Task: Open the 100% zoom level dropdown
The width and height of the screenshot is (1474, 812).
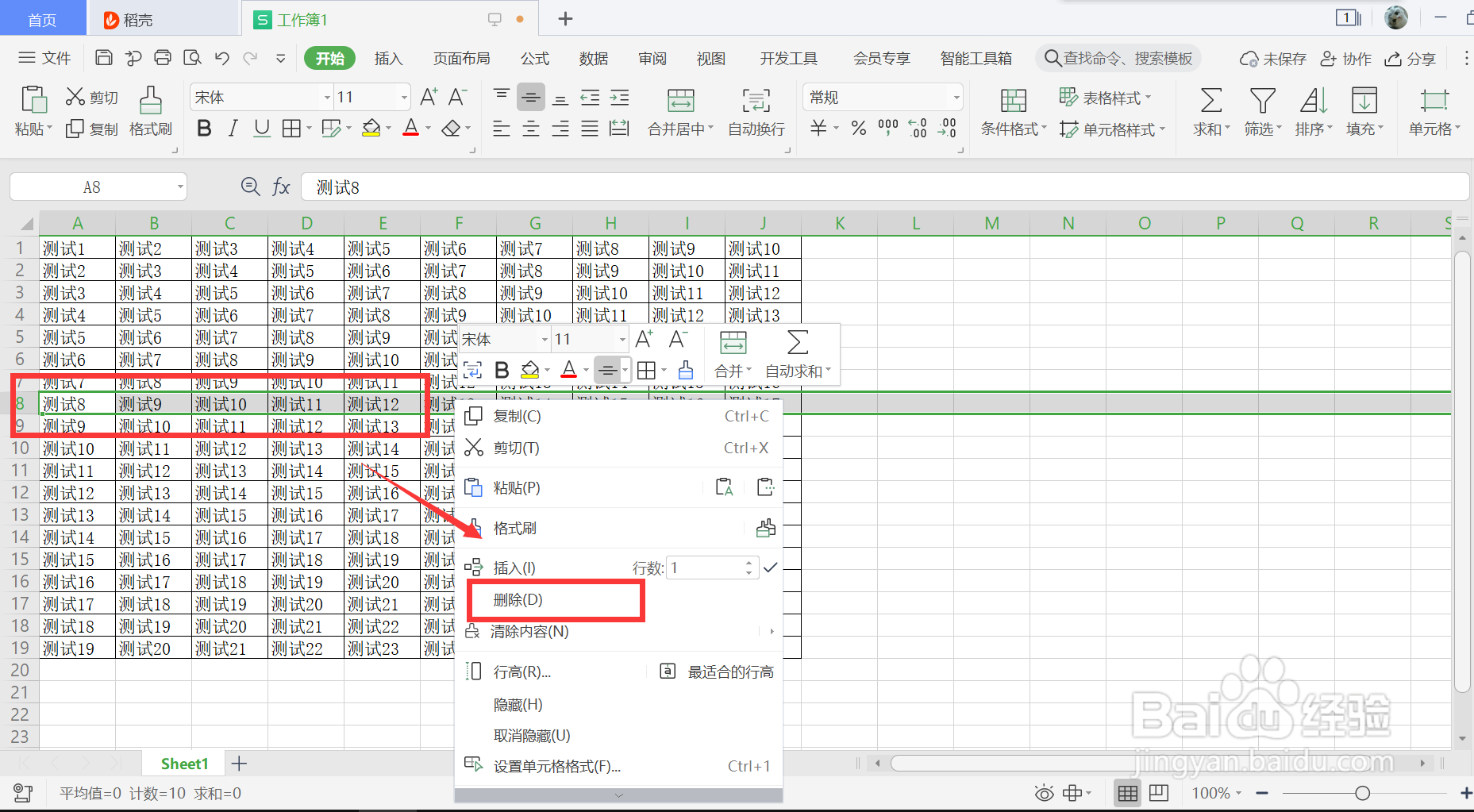Action: 1217,793
